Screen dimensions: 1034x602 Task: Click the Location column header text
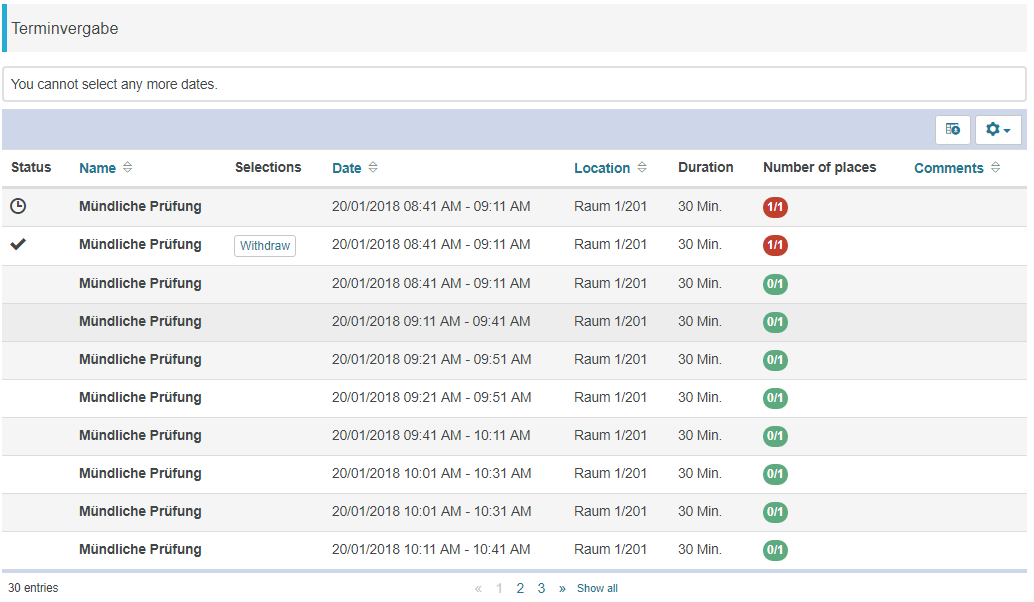coord(601,168)
